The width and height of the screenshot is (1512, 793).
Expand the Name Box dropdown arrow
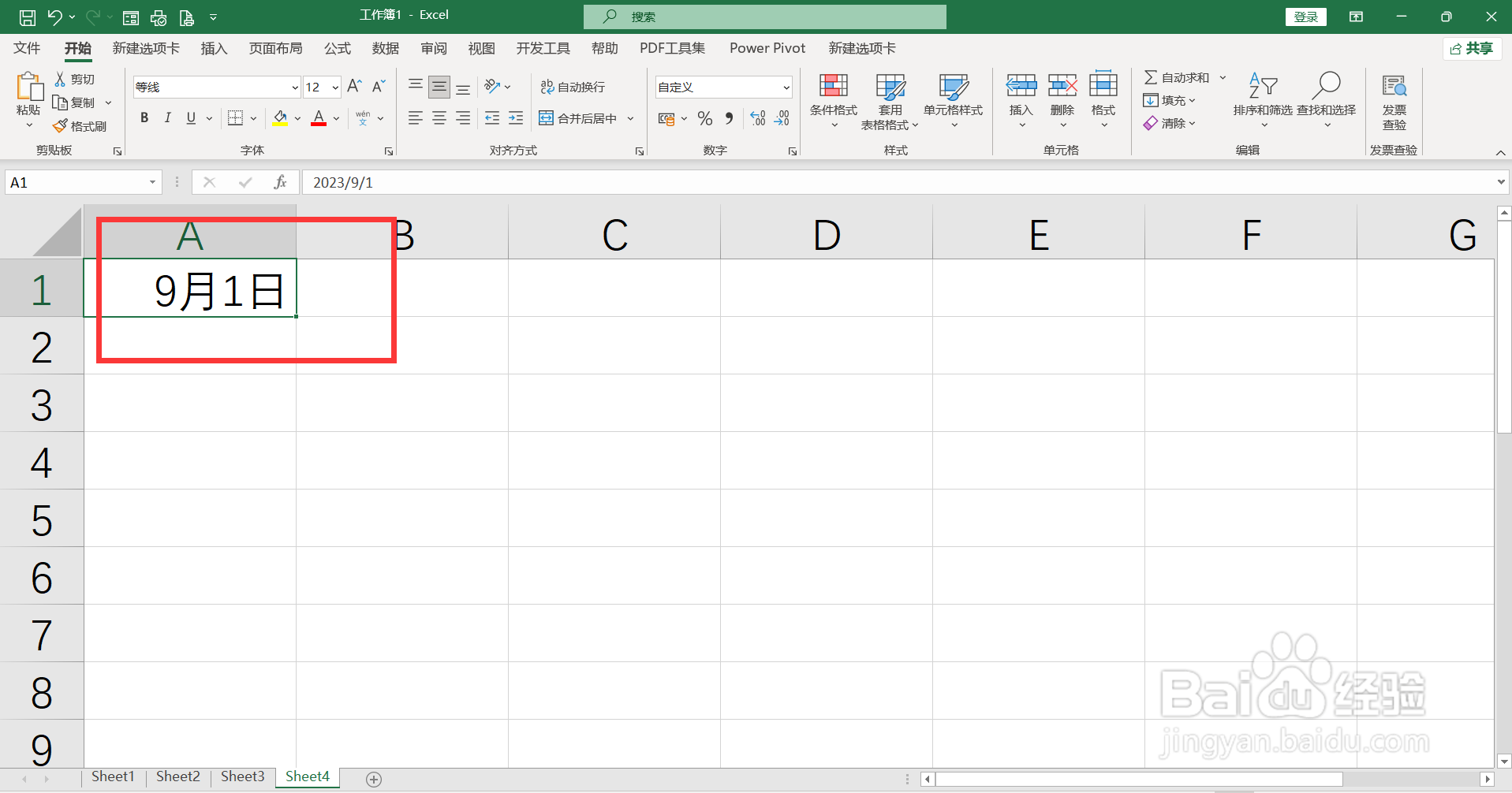click(152, 182)
